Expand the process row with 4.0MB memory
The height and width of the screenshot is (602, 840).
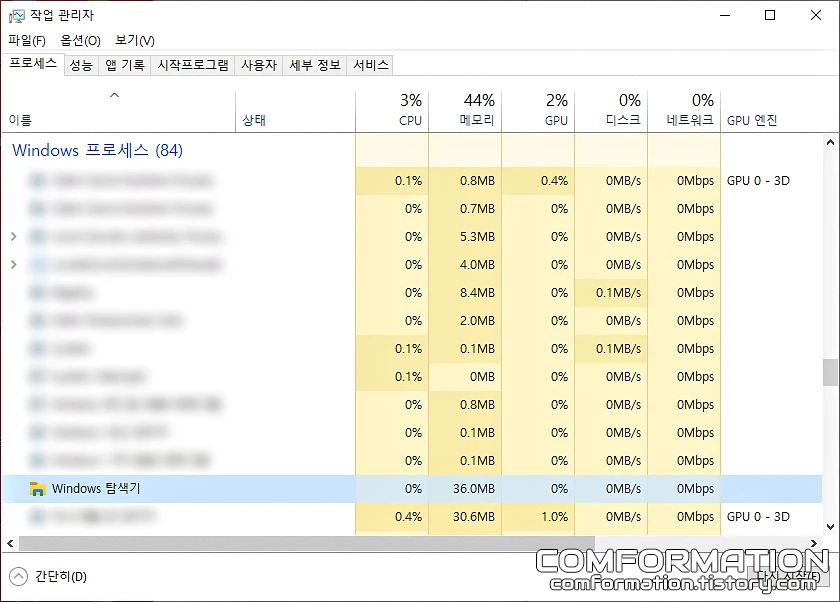coord(14,264)
